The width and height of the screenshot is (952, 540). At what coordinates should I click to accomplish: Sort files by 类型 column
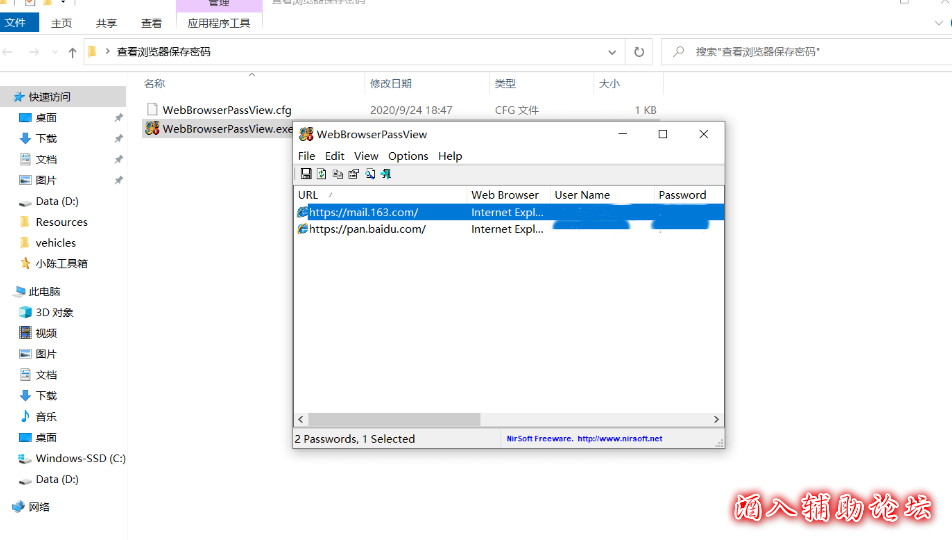click(x=541, y=84)
